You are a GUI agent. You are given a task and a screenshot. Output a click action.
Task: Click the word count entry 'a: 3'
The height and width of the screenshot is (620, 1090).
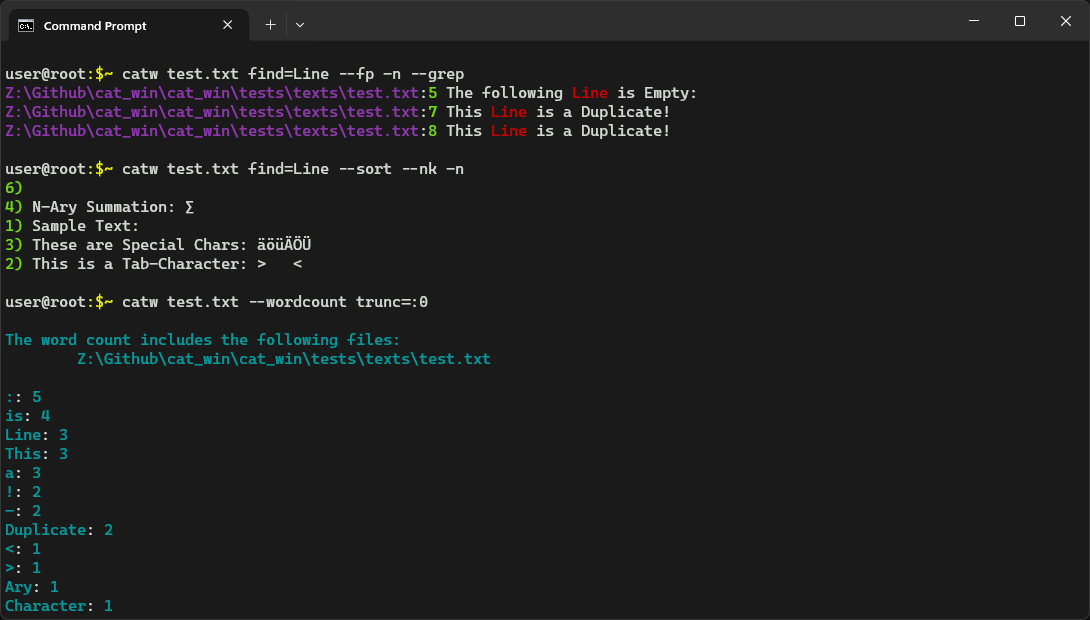coord(23,473)
